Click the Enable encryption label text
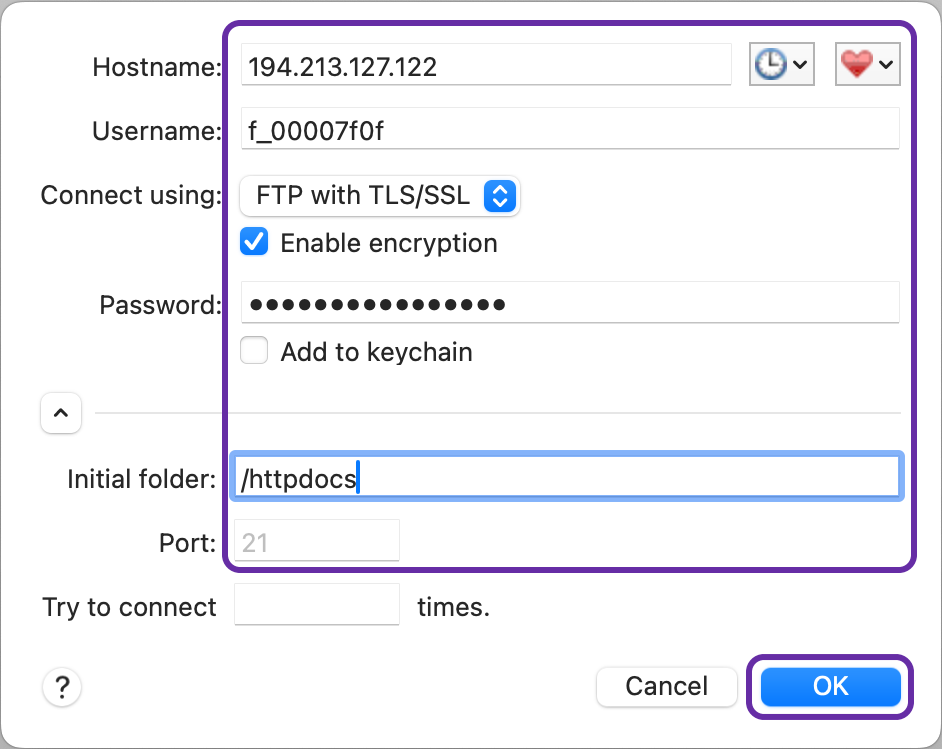Screen dimensions: 942x749 [389, 243]
